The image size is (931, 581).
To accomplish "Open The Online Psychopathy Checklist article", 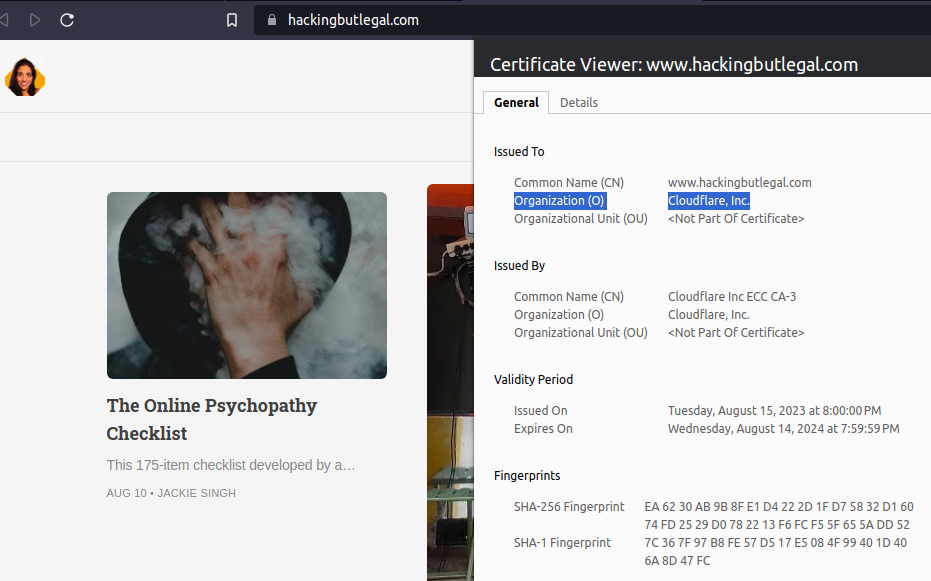I will click(211, 419).
